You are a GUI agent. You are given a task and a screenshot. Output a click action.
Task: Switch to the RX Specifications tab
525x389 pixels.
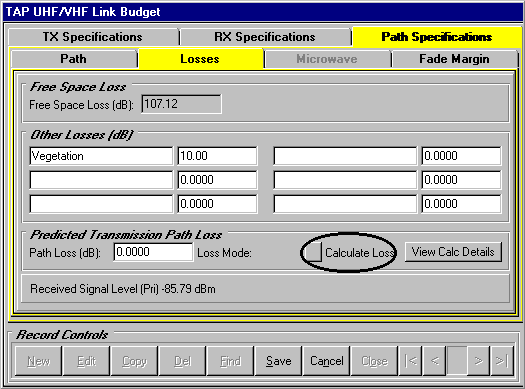265,37
